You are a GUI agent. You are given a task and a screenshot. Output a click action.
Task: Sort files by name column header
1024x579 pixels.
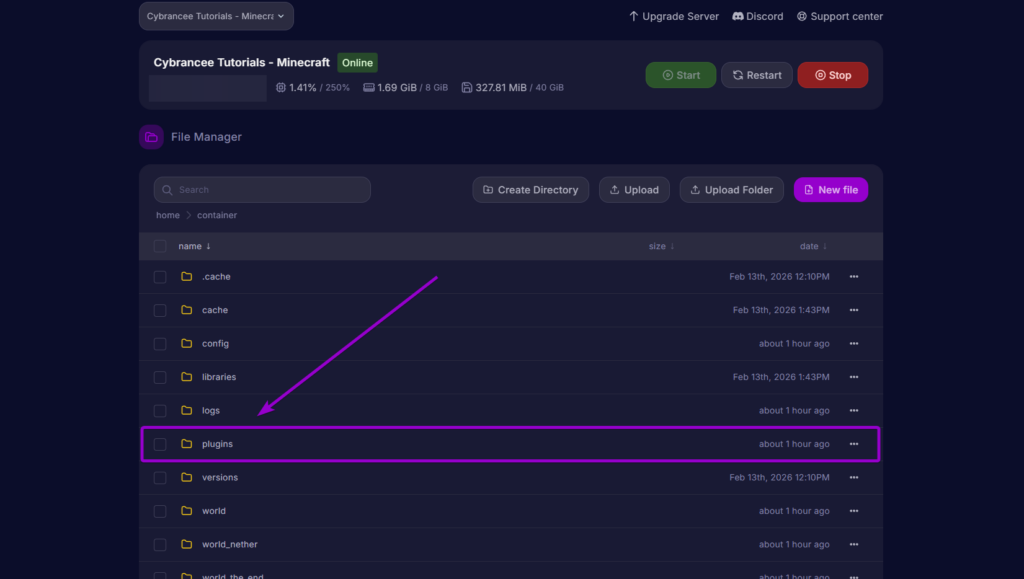(x=194, y=246)
